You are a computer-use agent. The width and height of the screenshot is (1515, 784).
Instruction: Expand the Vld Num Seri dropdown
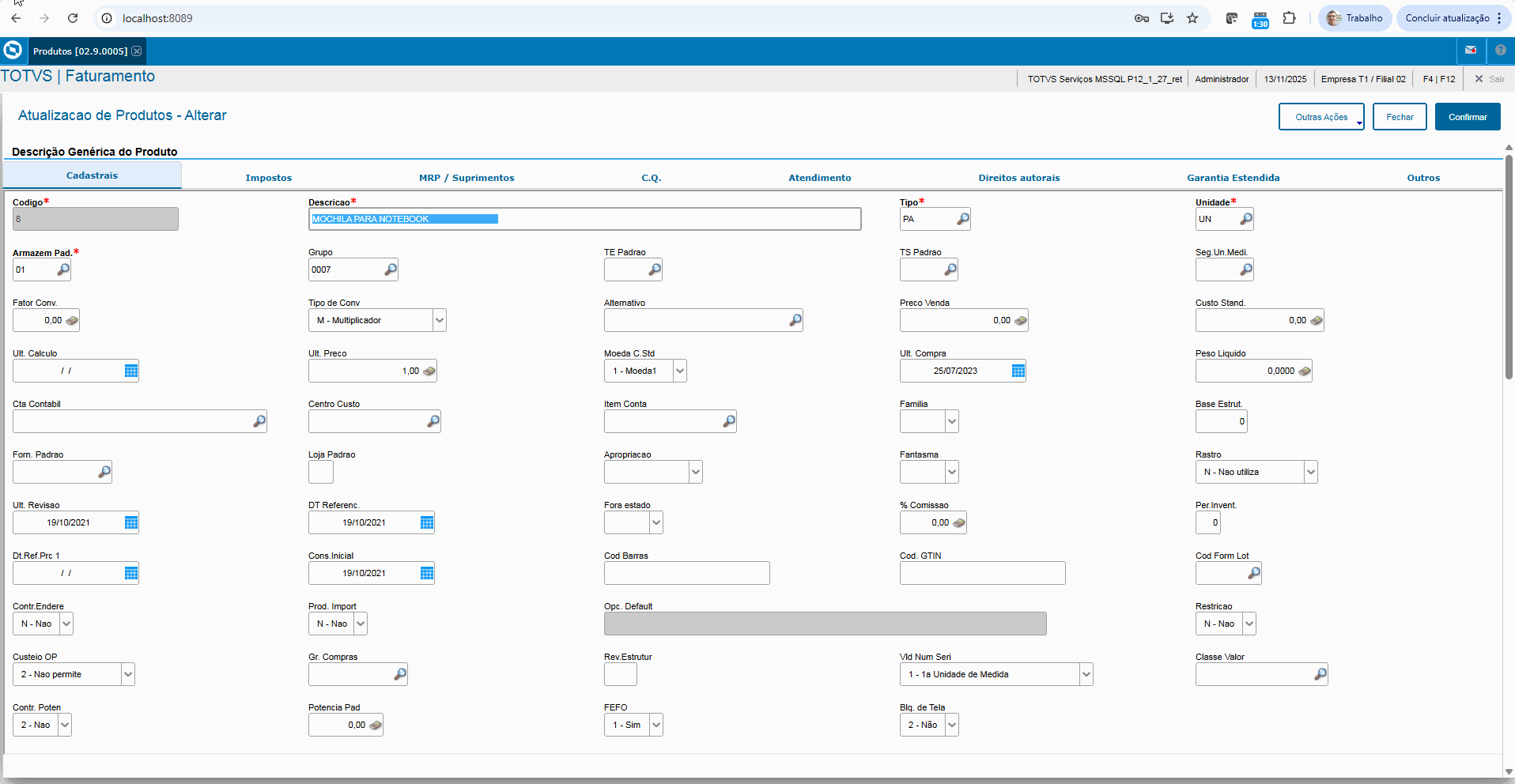[1086, 674]
